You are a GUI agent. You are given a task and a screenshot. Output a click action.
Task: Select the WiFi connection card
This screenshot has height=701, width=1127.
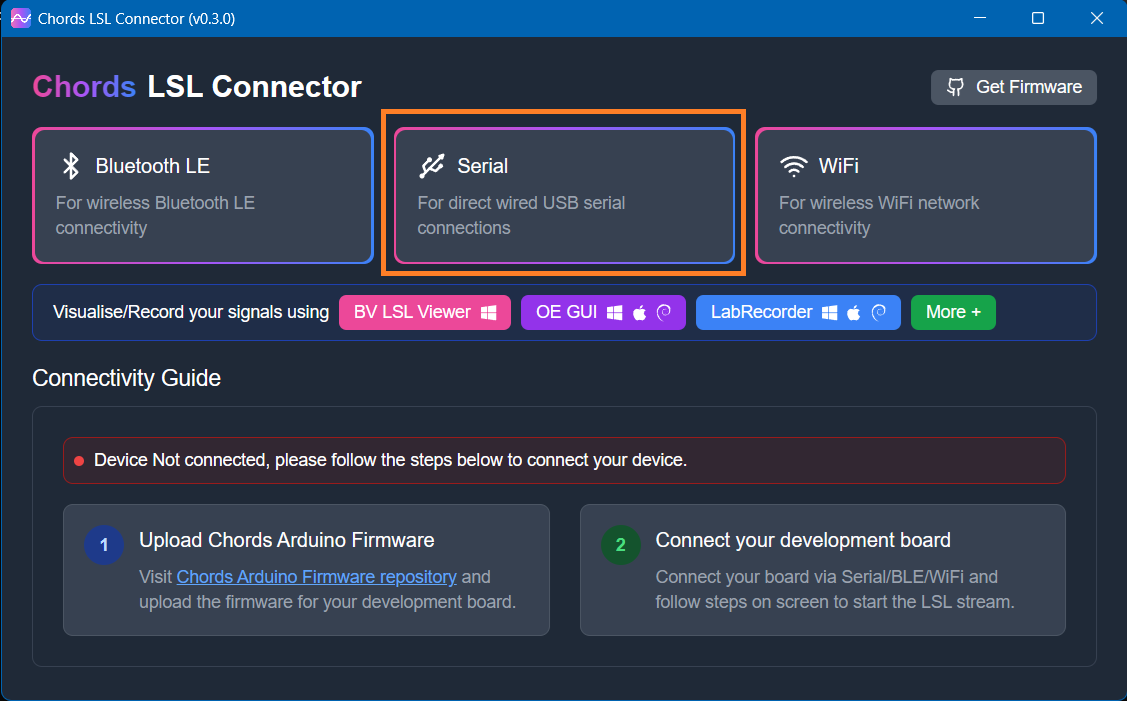(x=926, y=196)
